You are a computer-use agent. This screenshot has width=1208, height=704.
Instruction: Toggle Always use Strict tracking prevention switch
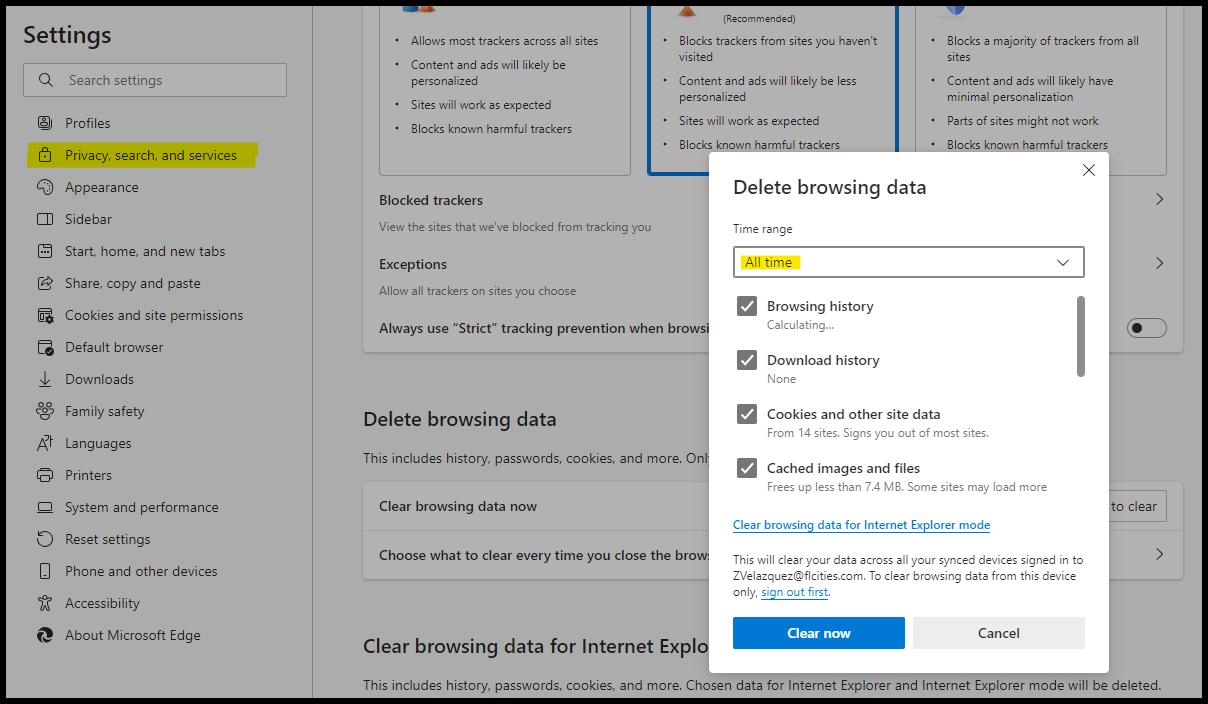(x=1146, y=328)
